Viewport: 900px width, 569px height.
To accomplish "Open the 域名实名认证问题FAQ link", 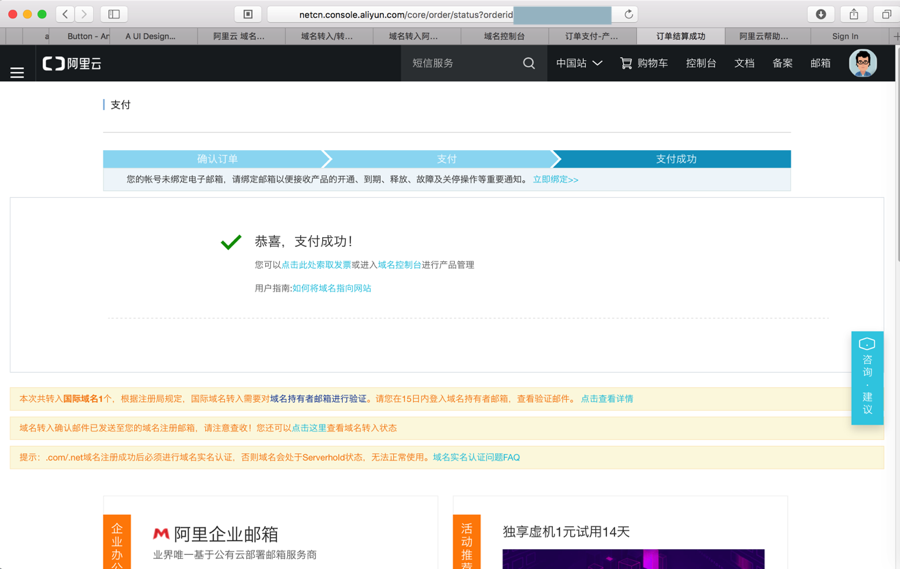I will [476, 457].
